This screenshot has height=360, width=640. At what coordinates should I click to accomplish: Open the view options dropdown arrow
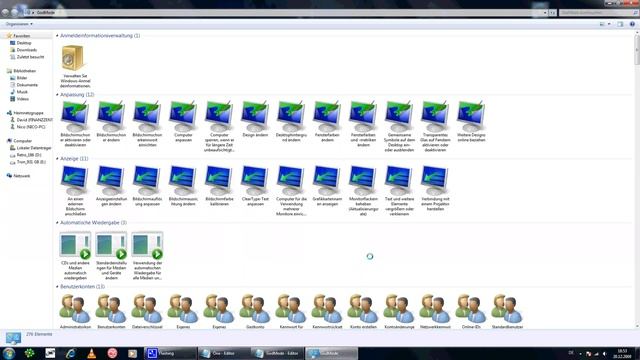pos(609,24)
